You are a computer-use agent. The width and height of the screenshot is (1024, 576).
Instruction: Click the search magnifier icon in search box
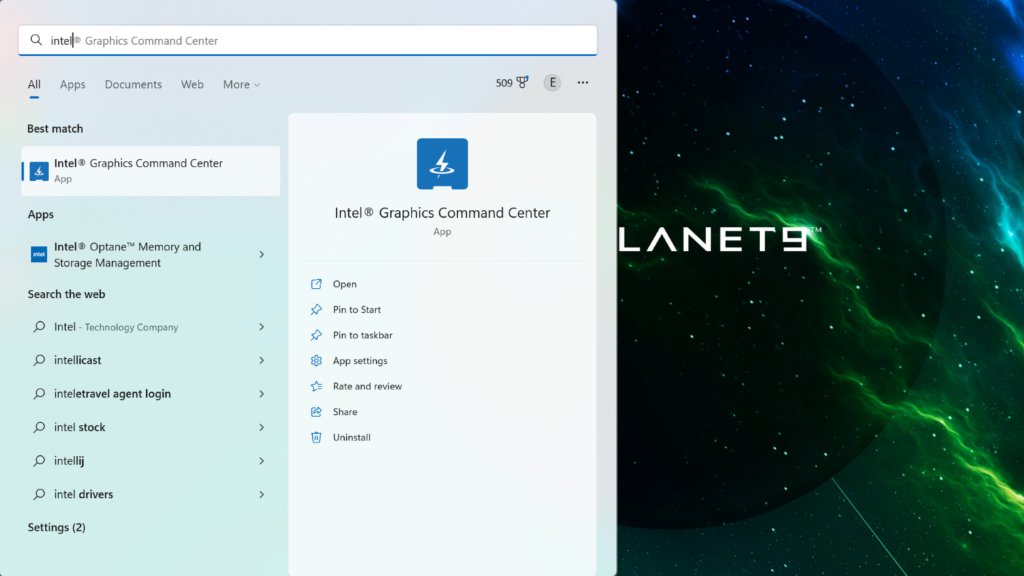(x=36, y=40)
